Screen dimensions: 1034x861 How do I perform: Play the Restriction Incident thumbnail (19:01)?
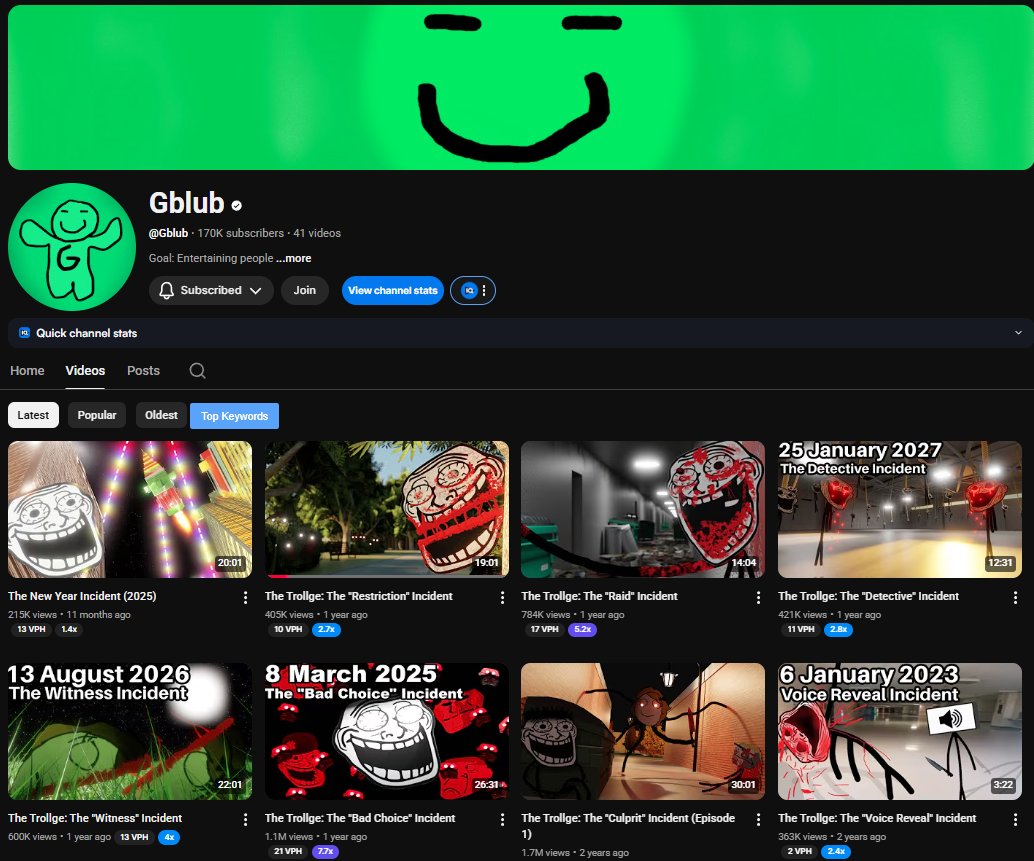tap(386, 510)
